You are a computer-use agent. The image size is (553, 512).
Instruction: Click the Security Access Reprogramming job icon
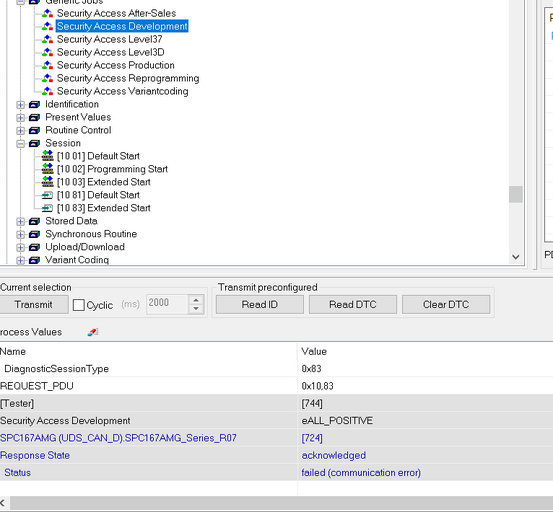click(x=47, y=79)
